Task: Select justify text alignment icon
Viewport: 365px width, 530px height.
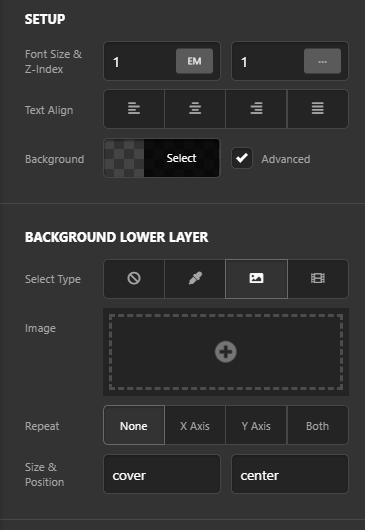Action: [318, 109]
